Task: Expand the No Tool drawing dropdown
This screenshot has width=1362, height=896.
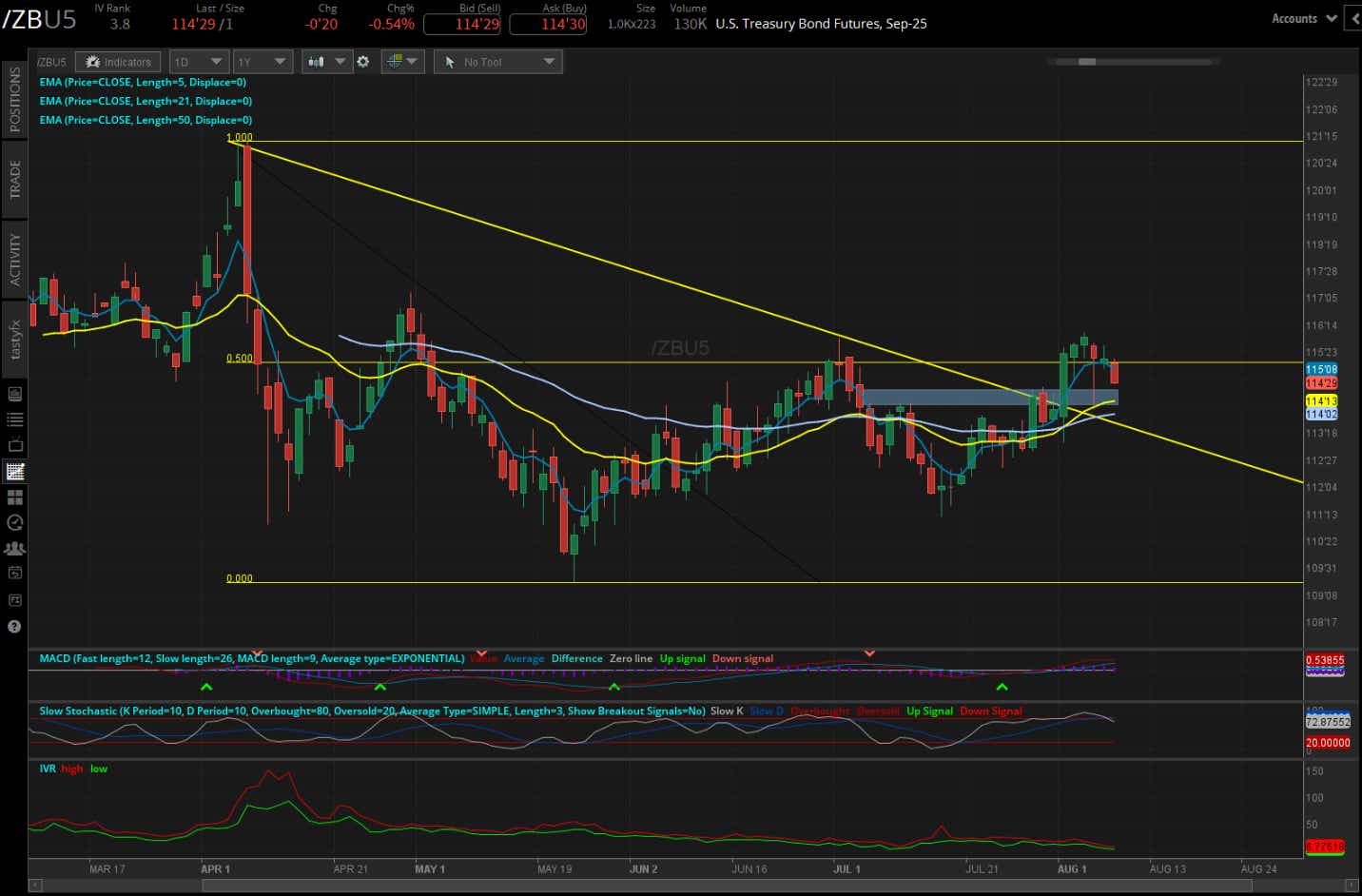Action: point(497,61)
